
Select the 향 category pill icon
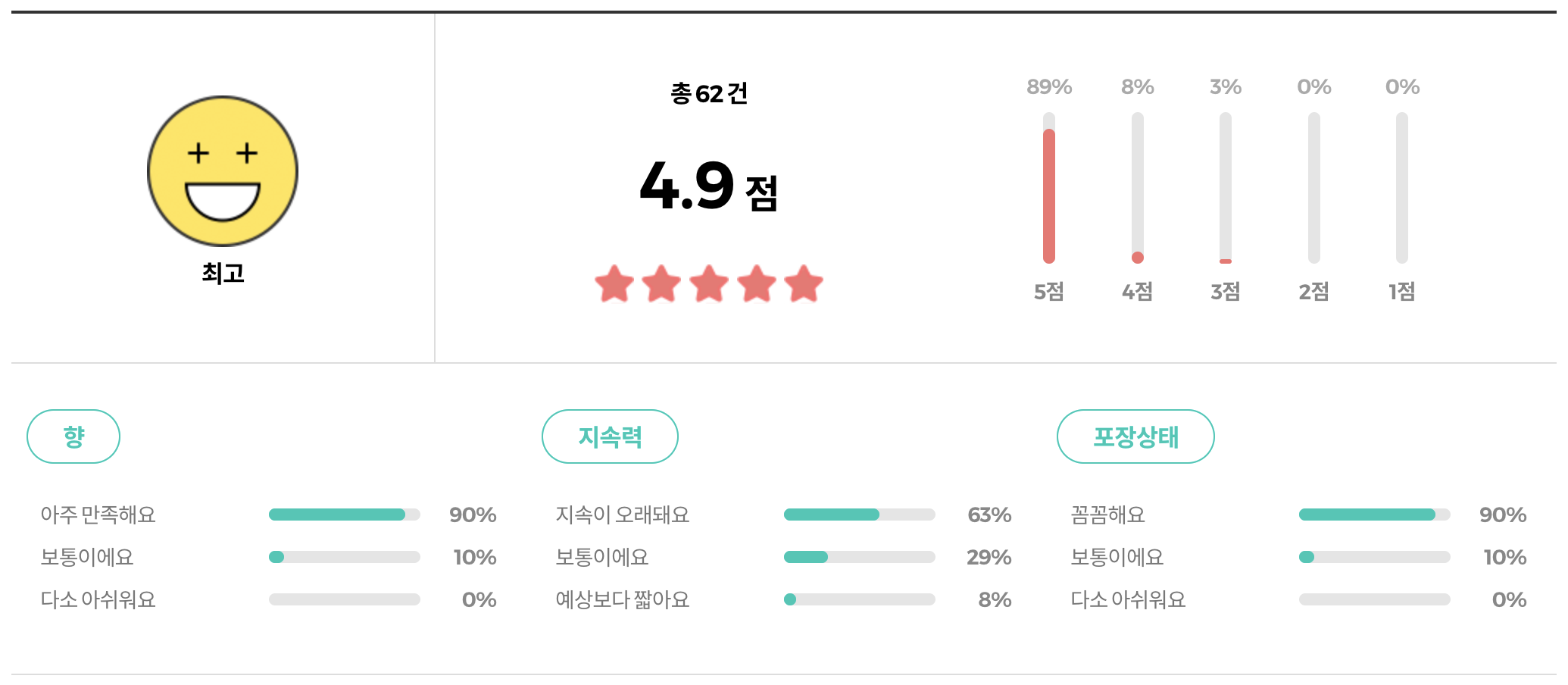(x=73, y=436)
